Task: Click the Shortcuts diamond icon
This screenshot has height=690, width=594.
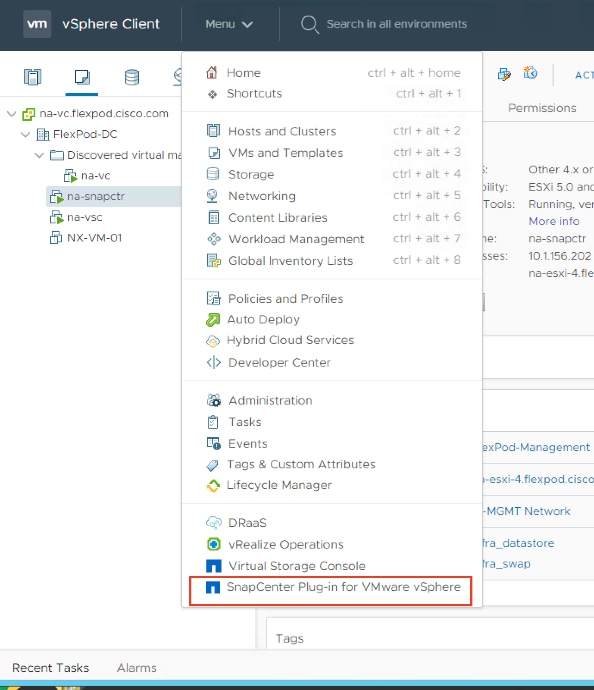Action: (213, 94)
